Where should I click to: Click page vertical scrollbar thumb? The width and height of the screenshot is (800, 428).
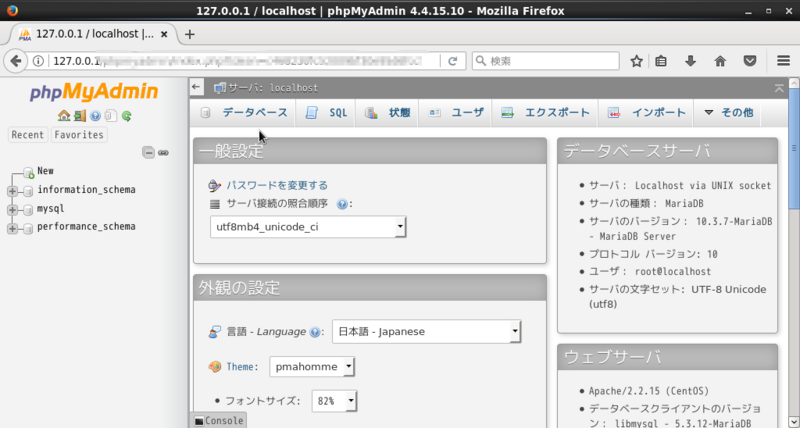(x=794, y=148)
